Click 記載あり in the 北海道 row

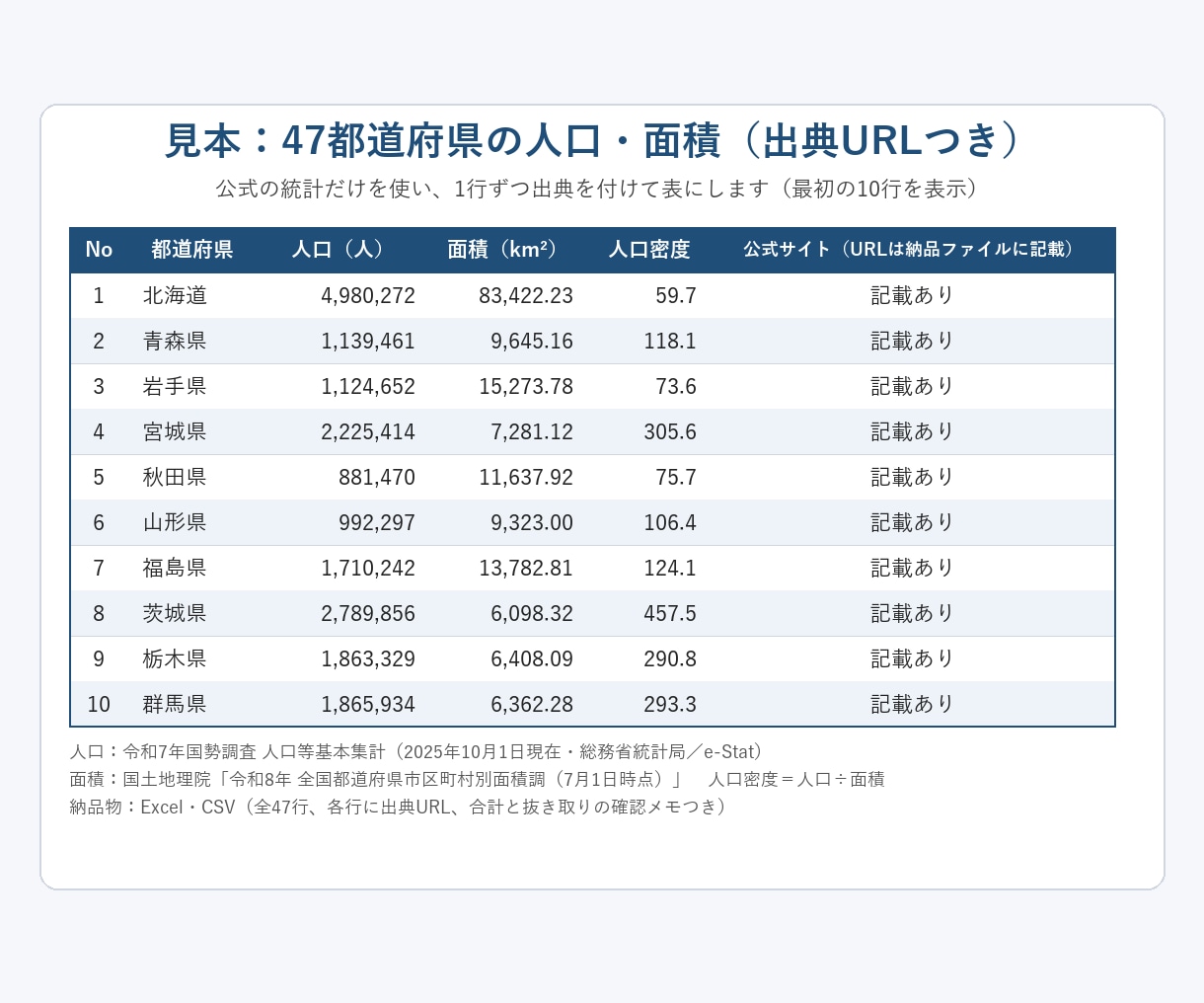(913, 295)
